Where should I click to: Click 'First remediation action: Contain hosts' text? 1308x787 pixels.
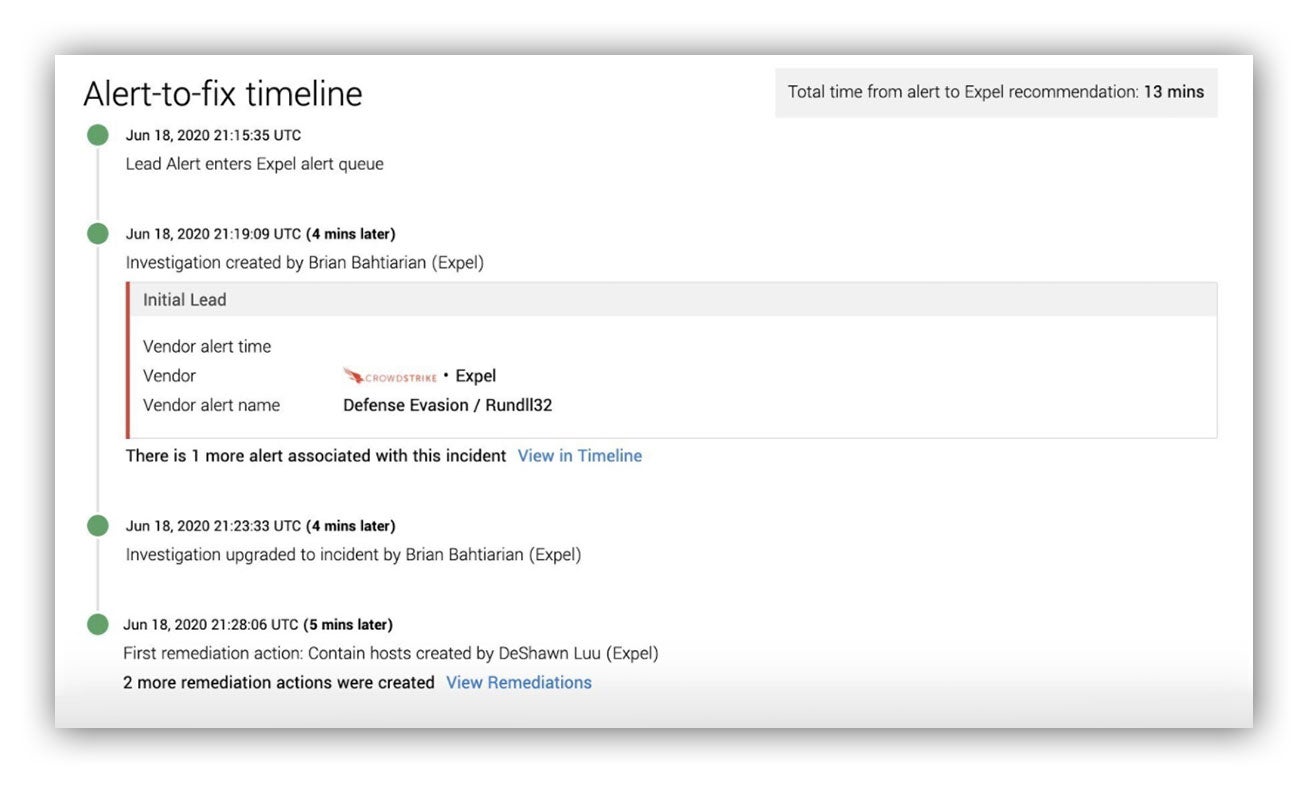[x=391, y=654]
